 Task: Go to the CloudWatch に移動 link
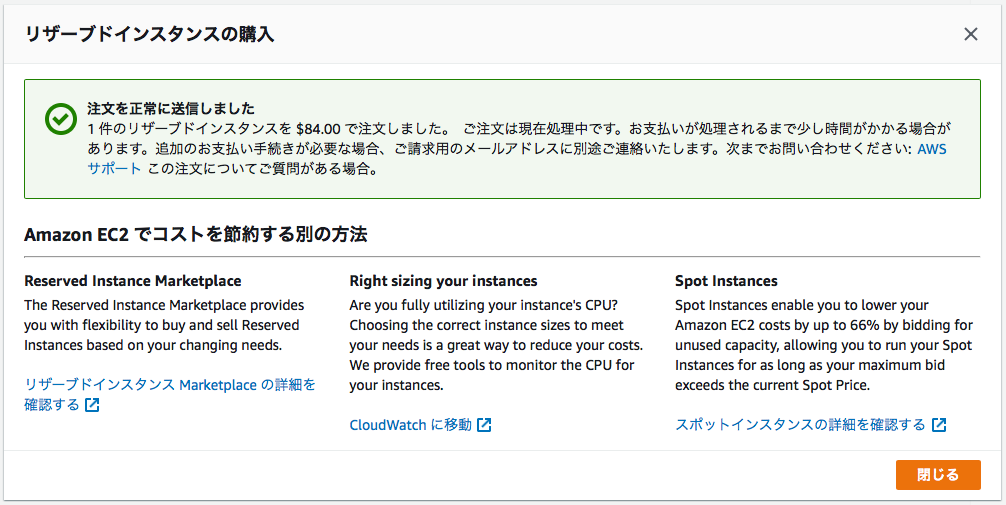tap(411, 425)
